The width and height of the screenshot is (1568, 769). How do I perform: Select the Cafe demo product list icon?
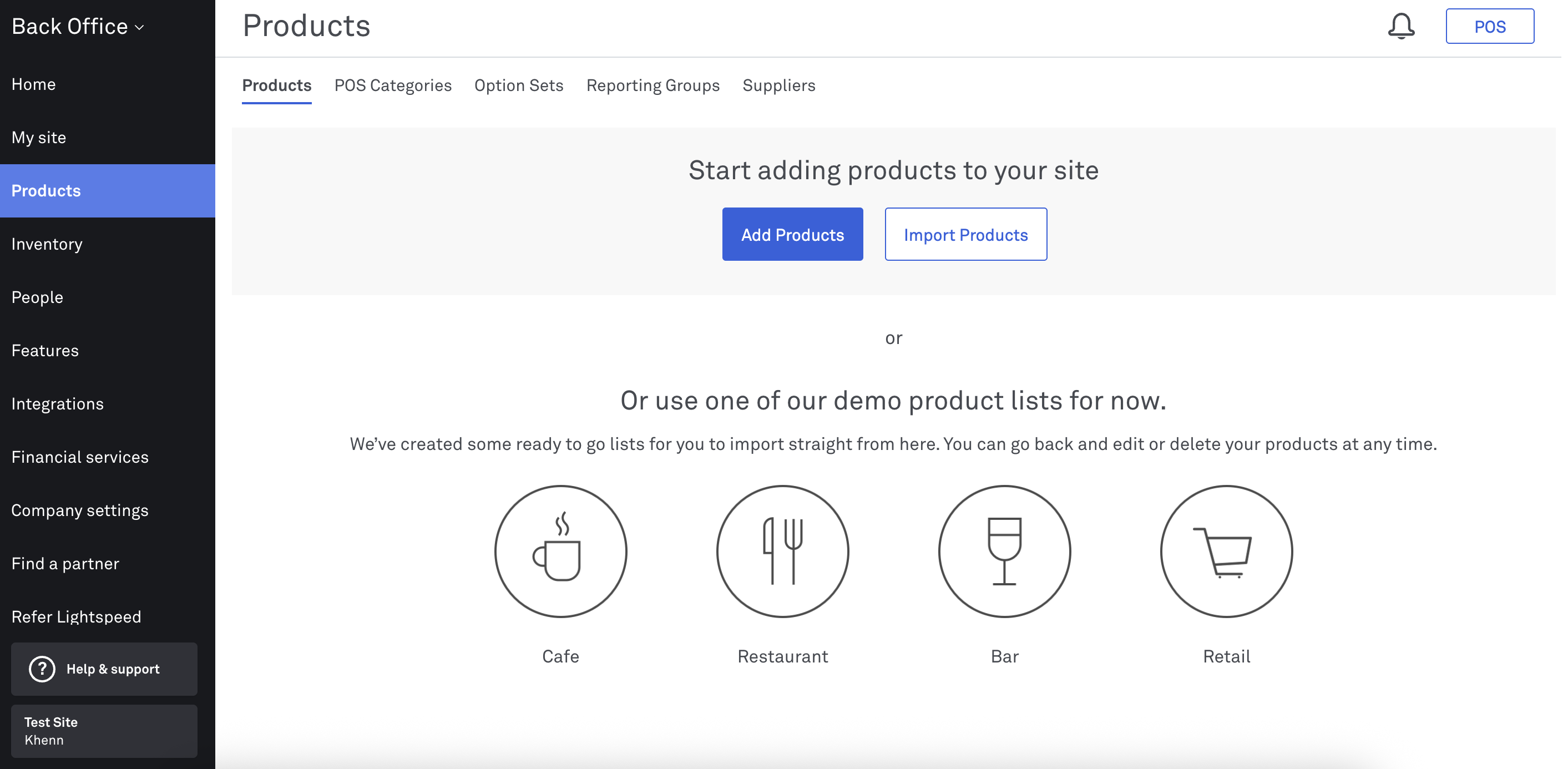point(560,551)
